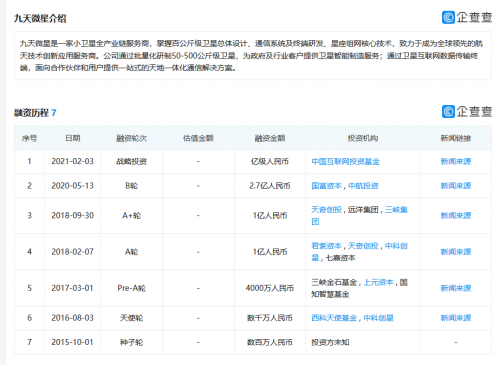500x365 pixels.
Task: Open 国富资本 investor link
Action: (326, 186)
